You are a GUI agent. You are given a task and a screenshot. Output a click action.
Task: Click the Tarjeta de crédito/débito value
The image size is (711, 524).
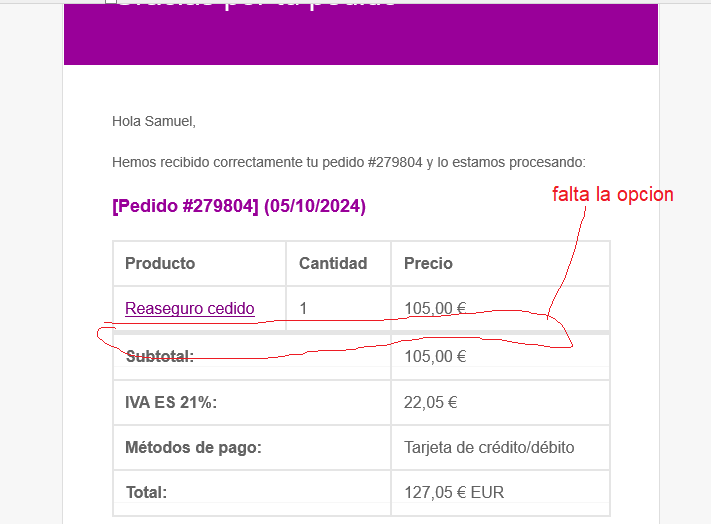tap(489, 447)
